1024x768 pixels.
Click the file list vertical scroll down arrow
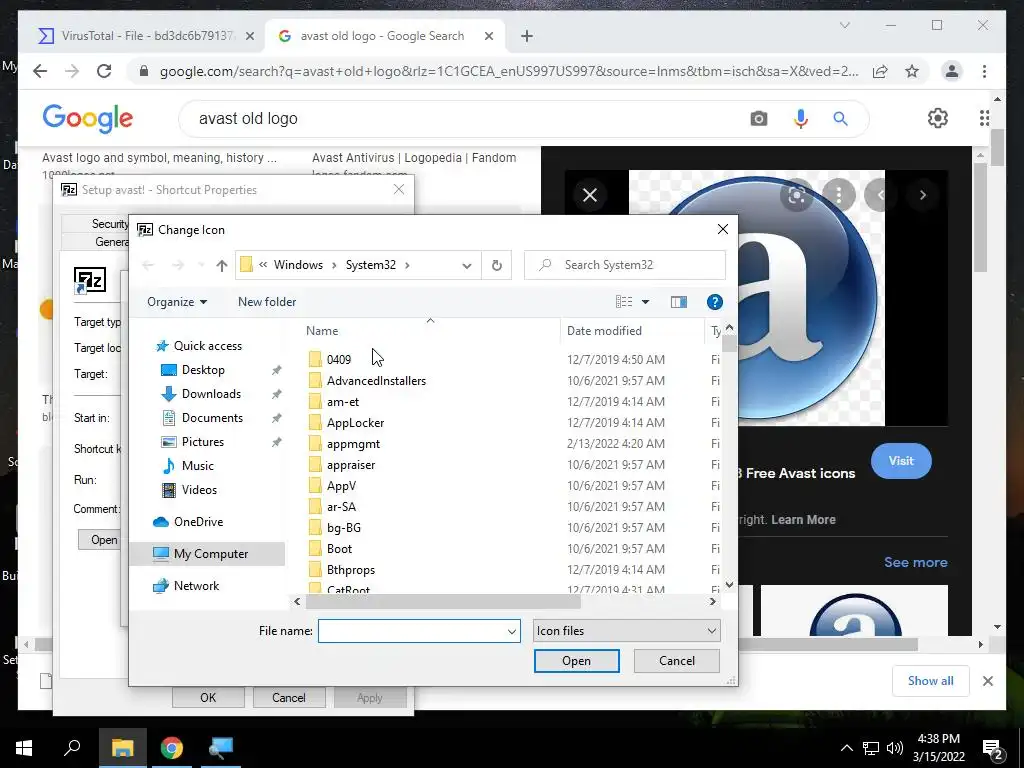(729, 584)
